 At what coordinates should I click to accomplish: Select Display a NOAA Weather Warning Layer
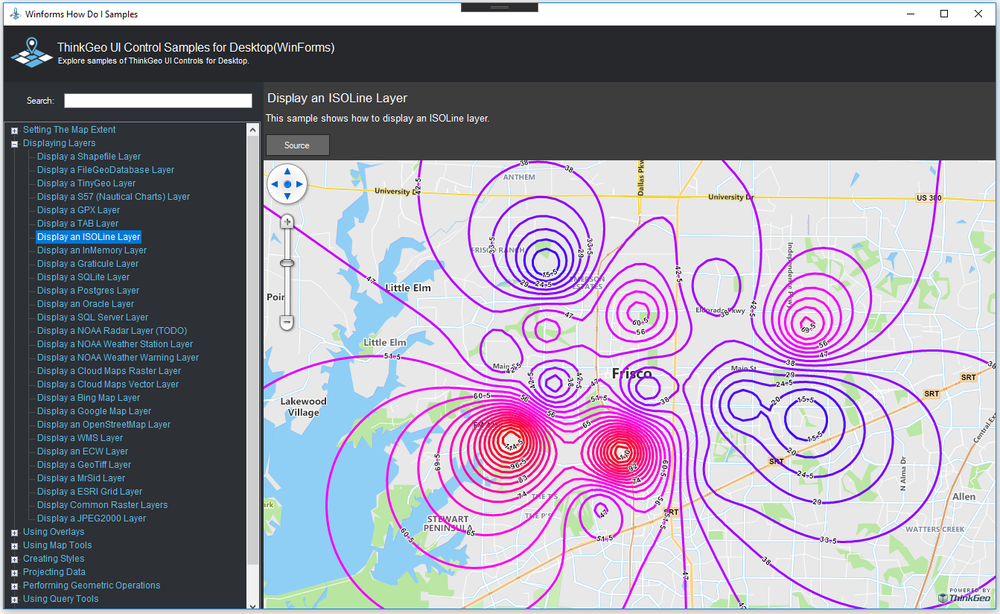click(117, 357)
